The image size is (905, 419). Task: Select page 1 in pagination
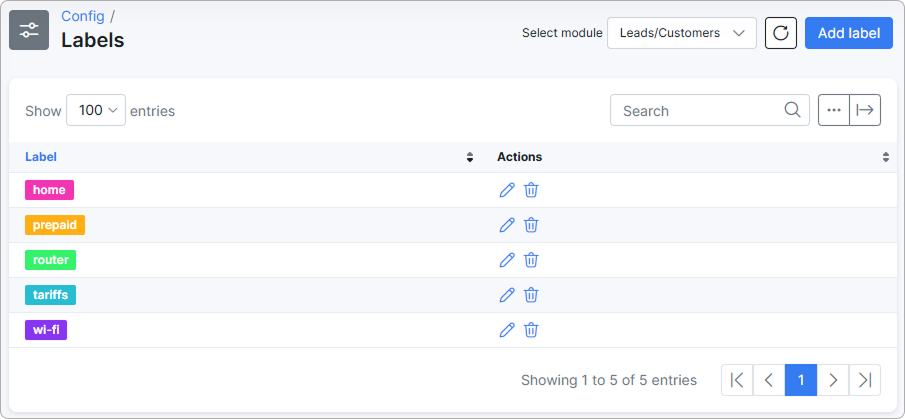click(x=801, y=380)
